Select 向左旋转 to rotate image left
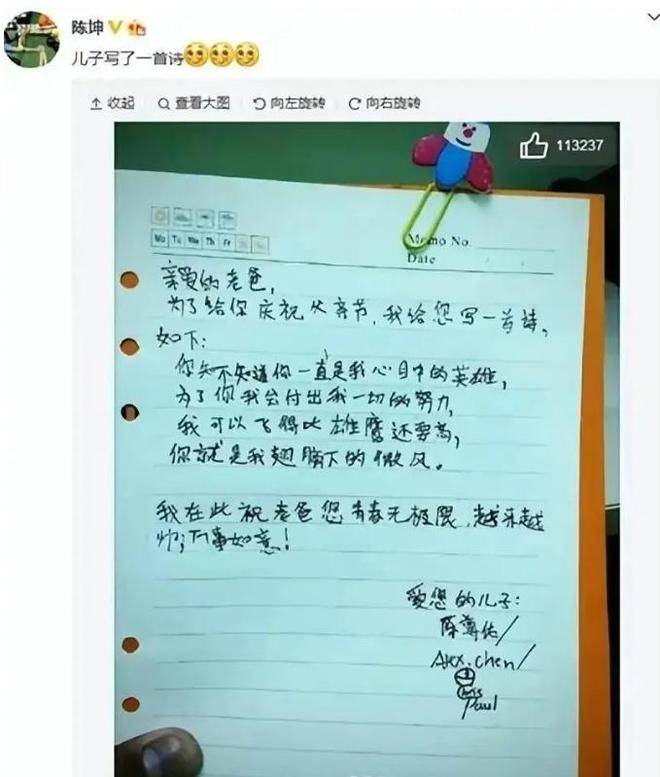This screenshot has width=660, height=777. tap(298, 103)
